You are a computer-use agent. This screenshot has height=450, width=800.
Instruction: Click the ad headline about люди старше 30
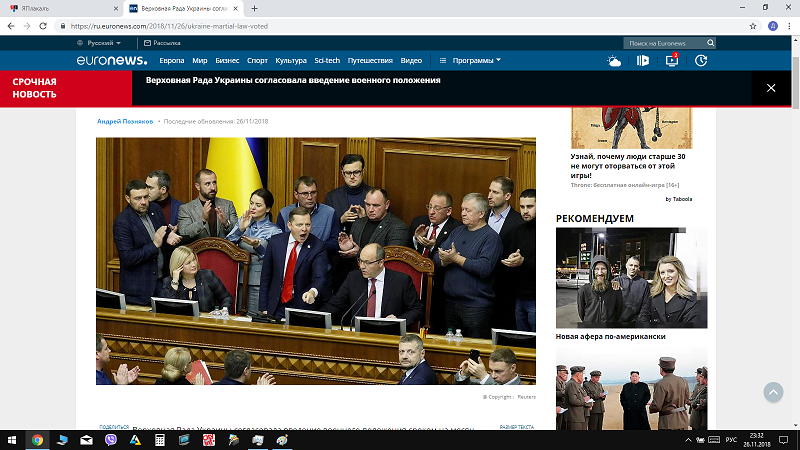(628, 166)
